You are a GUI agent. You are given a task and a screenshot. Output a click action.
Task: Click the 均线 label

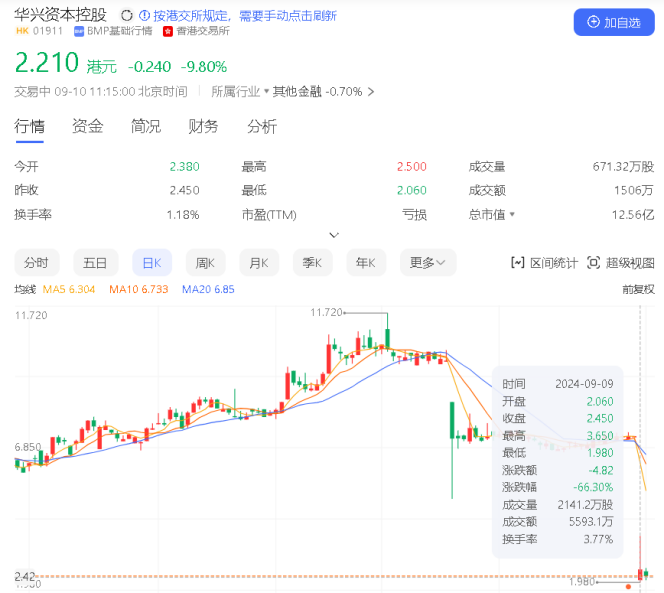coord(25,289)
